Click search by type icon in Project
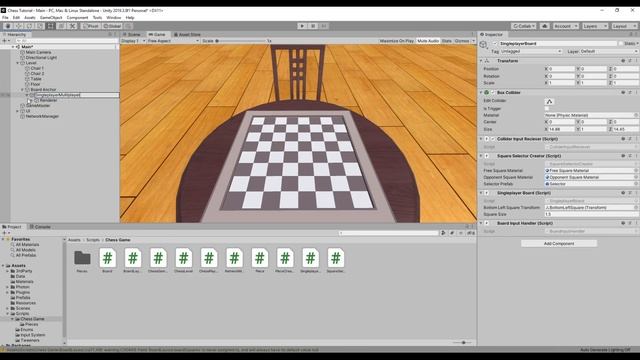Viewport: 640px width, 360px height. [443, 233]
